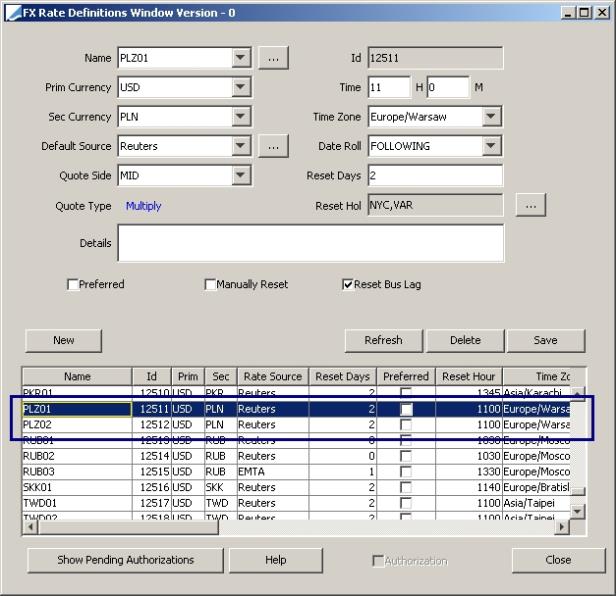Toggle Preferred checkbox in PLZ02 row
This screenshot has width=616, height=596.
pos(406,425)
